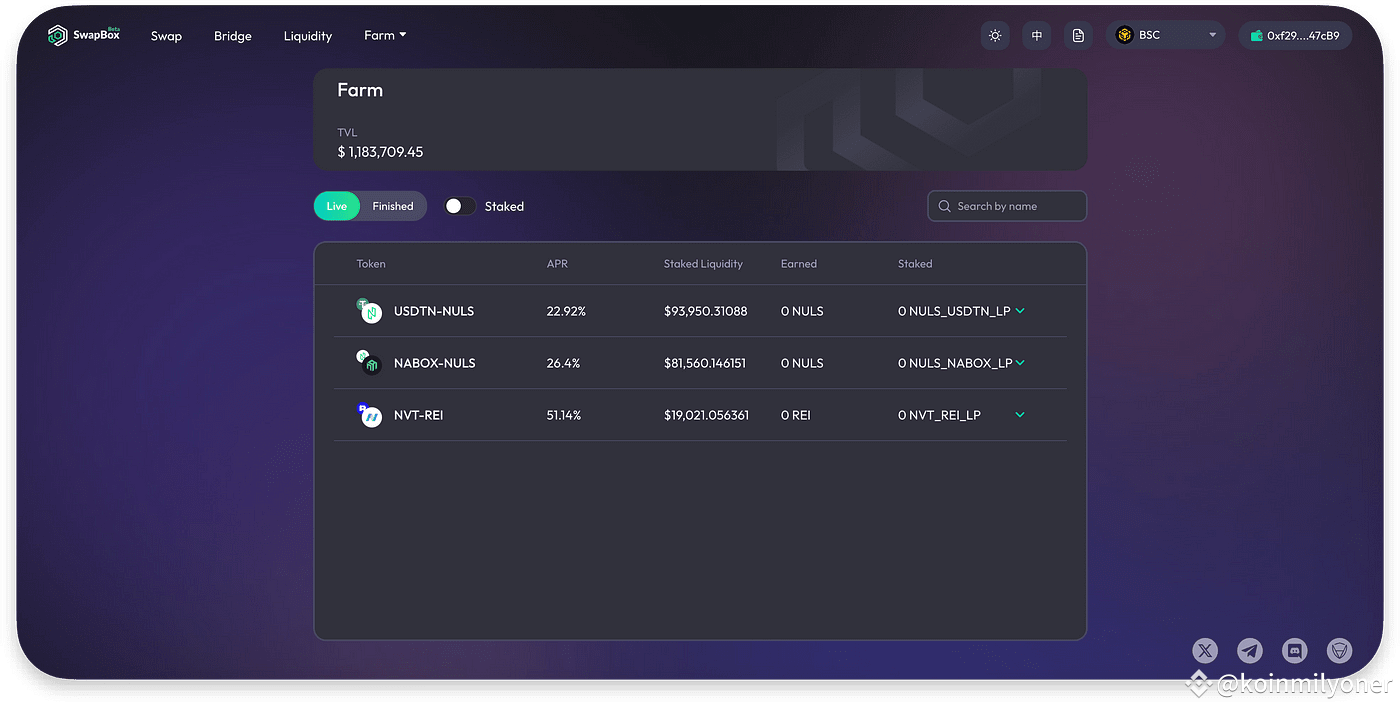Click the 26.4% APR value
Viewport: 1400px width, 707px height.
(563, 363)
